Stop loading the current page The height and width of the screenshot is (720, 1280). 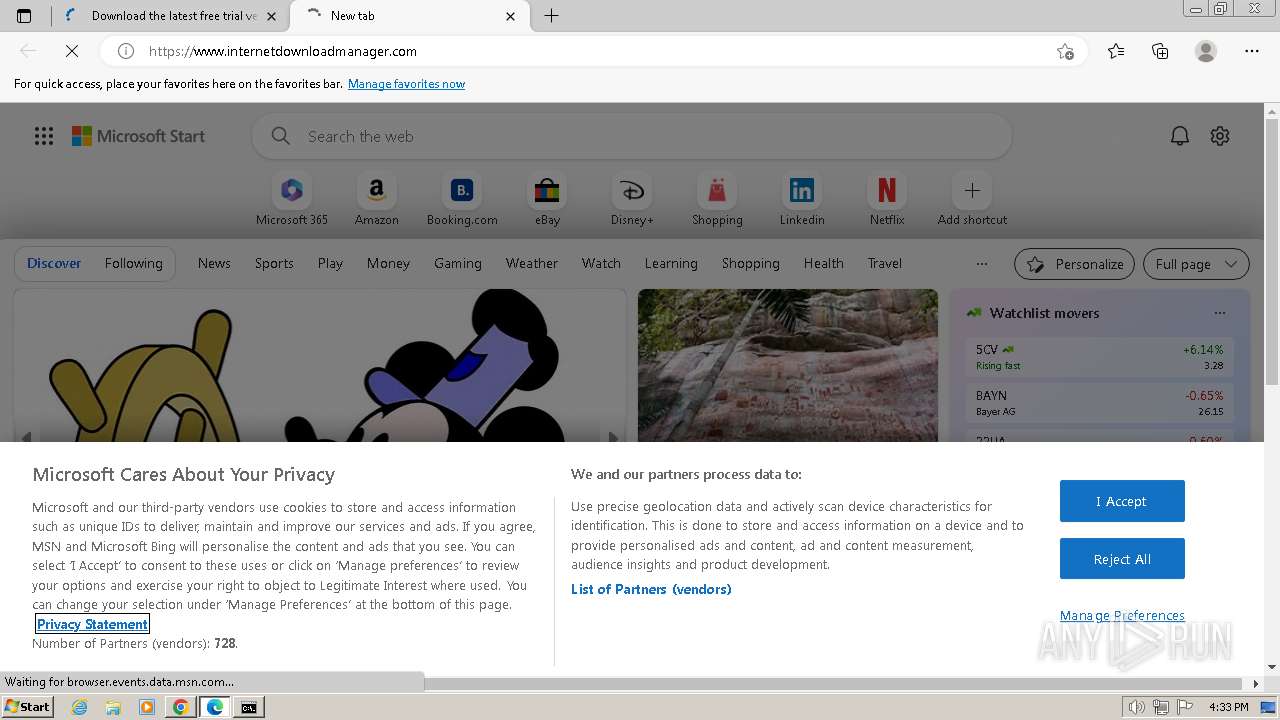(72, 51)
